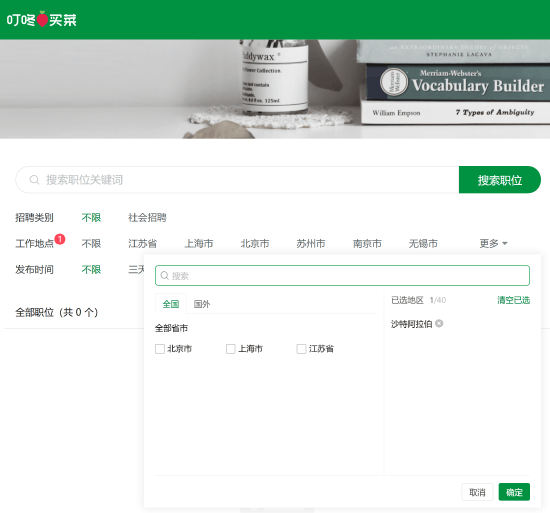Click the 确定 button

[514, 492]
